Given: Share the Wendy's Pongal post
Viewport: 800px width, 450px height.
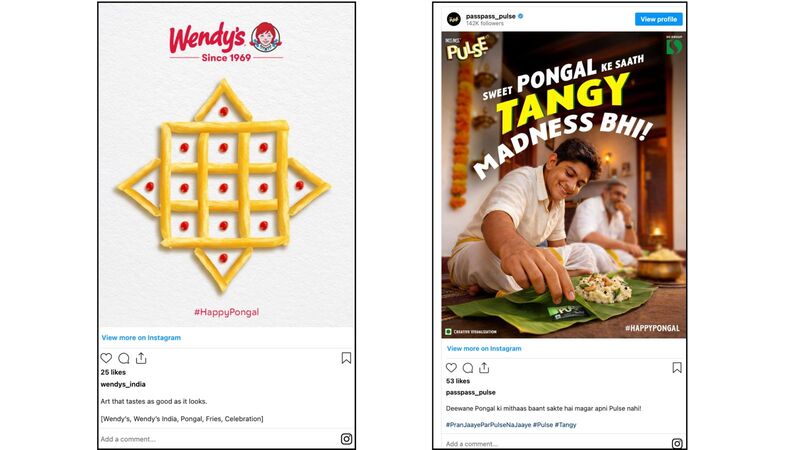Looking at the screenshot, I should (x=141, y=358).
